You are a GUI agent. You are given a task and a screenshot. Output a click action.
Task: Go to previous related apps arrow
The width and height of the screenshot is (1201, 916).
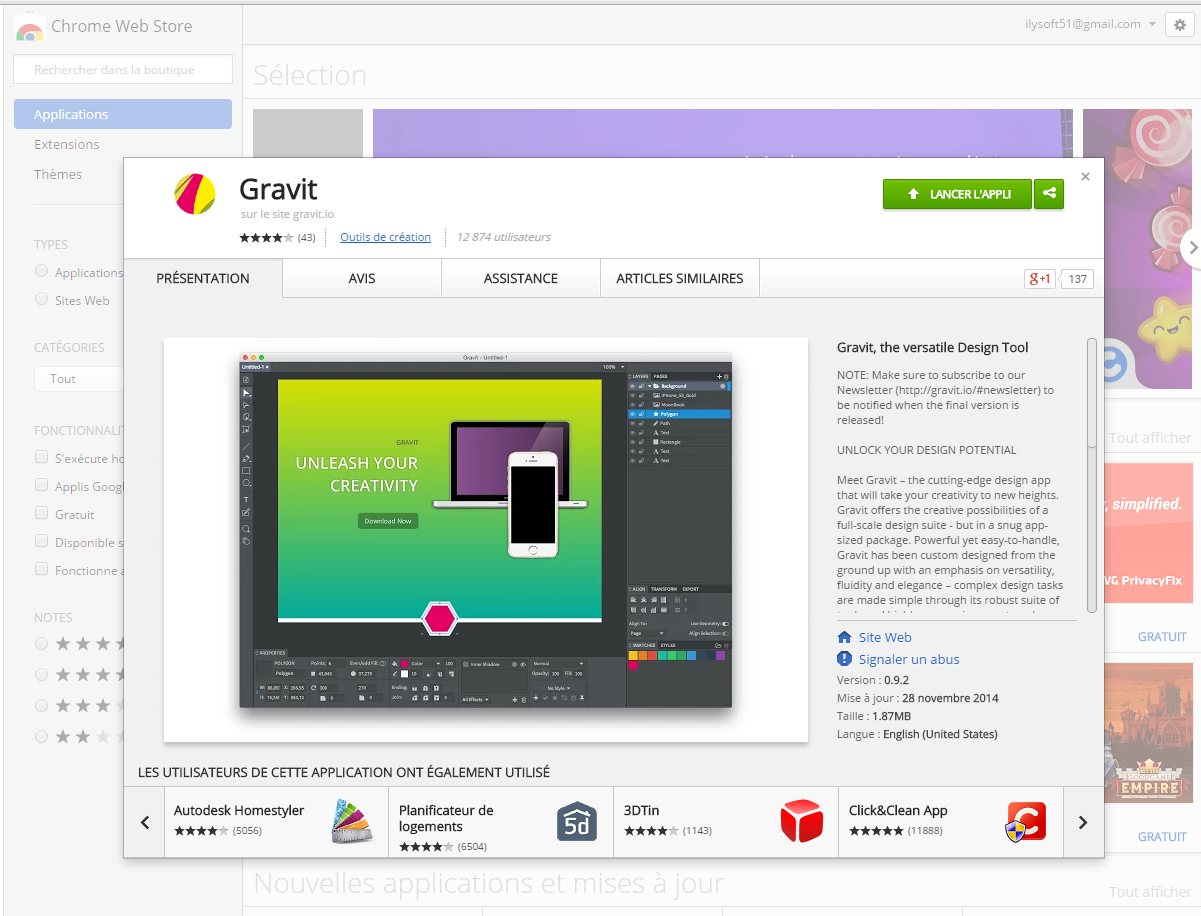coord(145,822)
